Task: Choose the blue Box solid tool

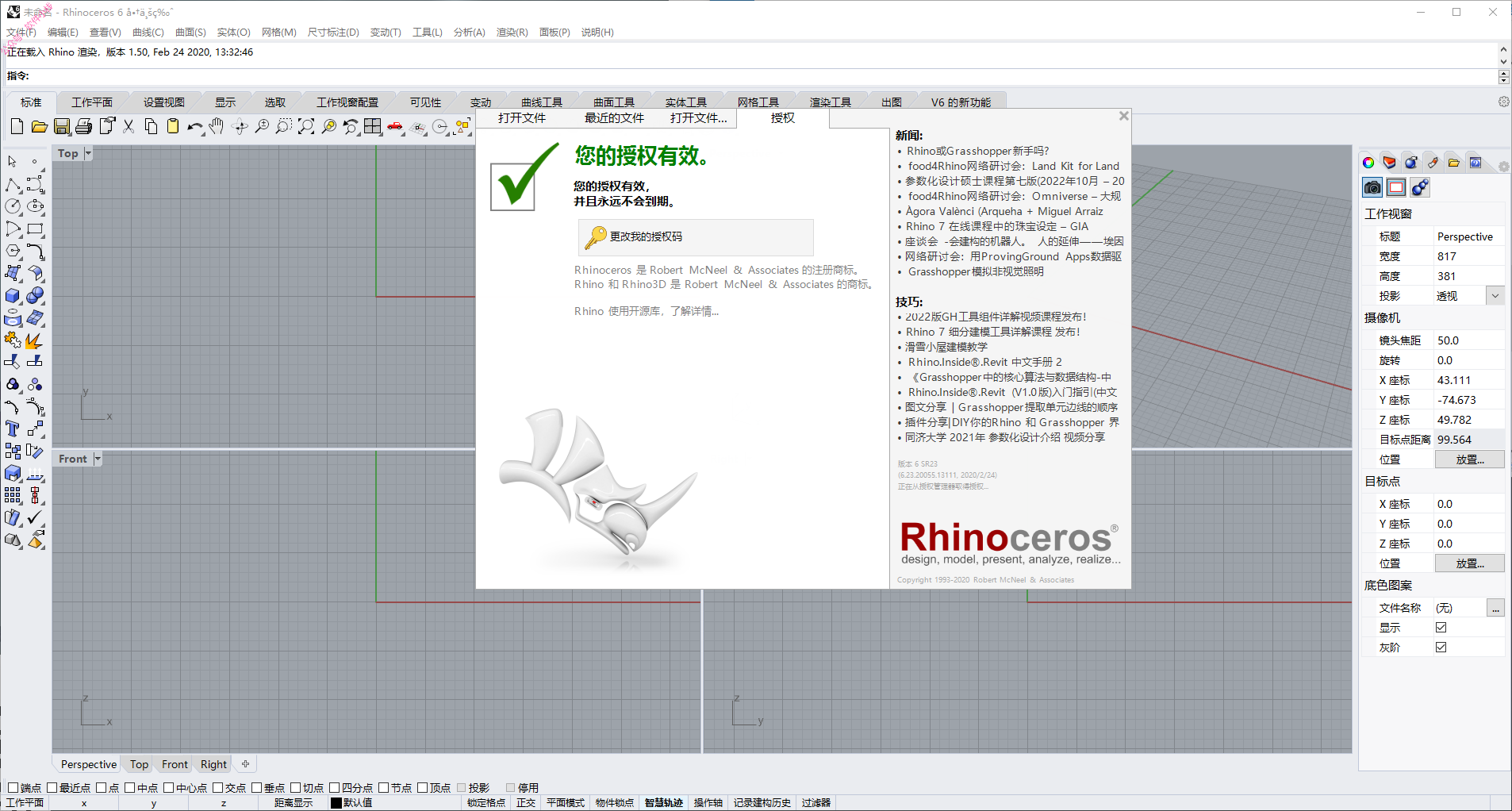Action: click(x=13, y=295)
